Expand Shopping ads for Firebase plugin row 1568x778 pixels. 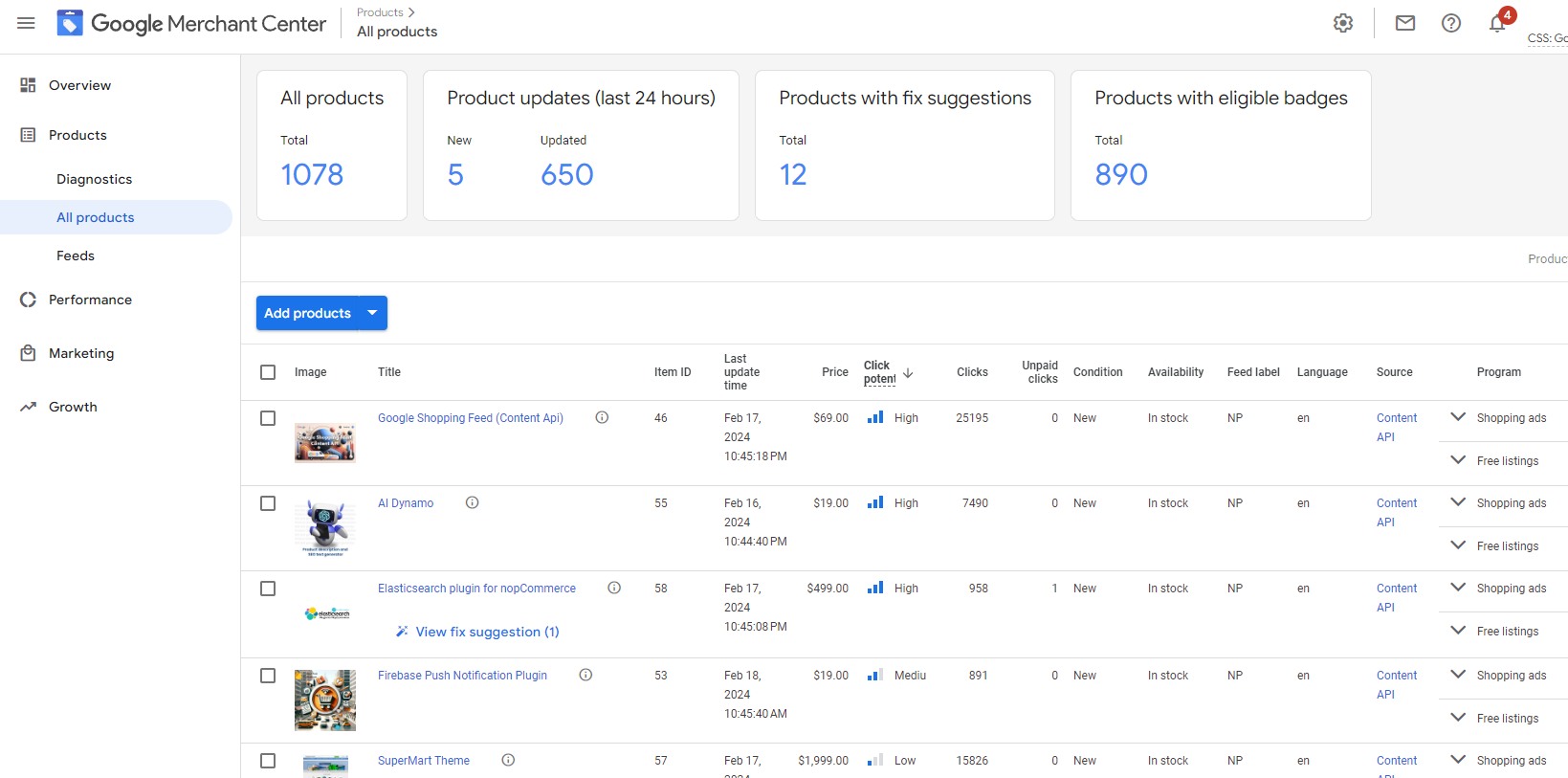[1458, 675]
